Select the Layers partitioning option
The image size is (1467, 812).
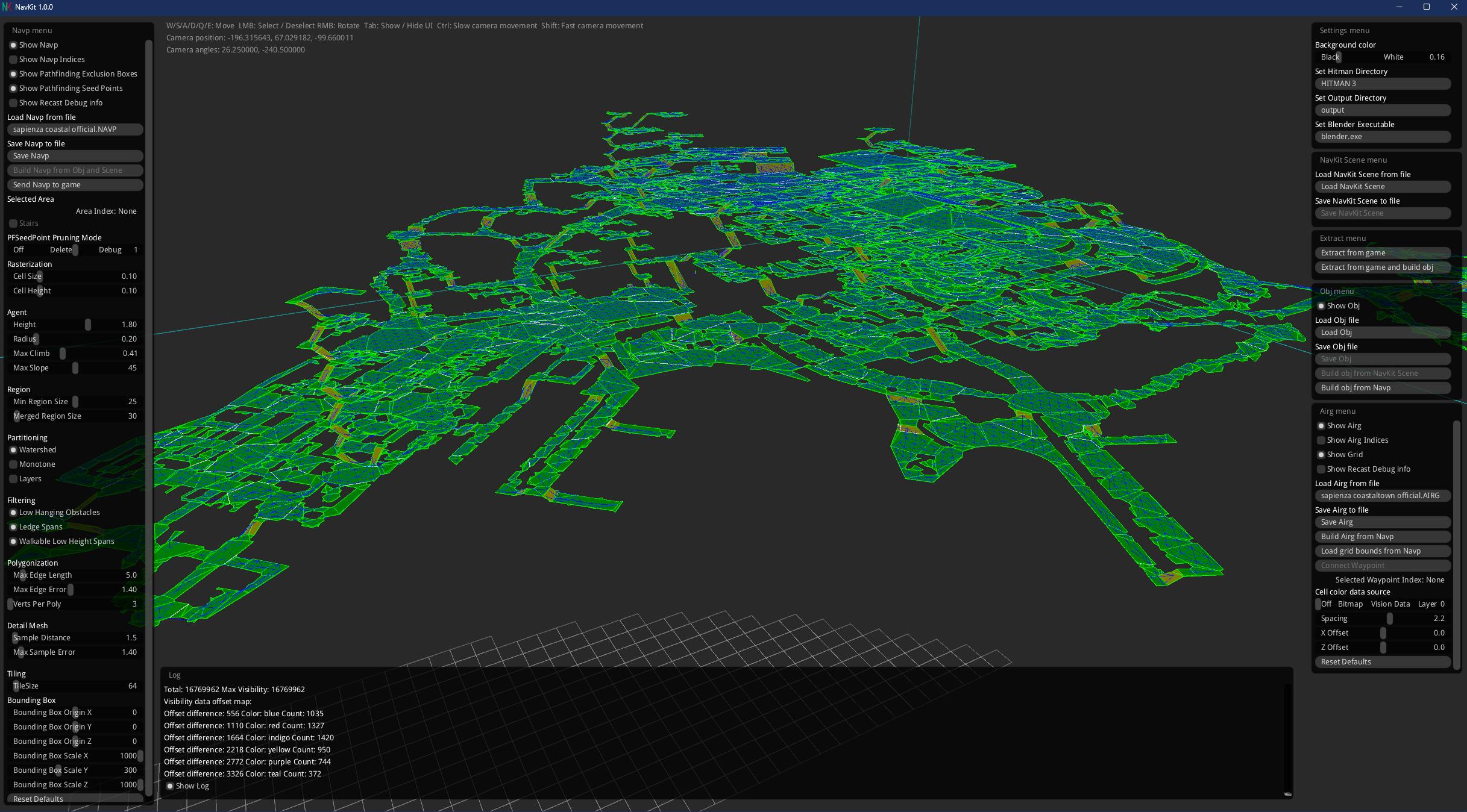tap(13, 479)
